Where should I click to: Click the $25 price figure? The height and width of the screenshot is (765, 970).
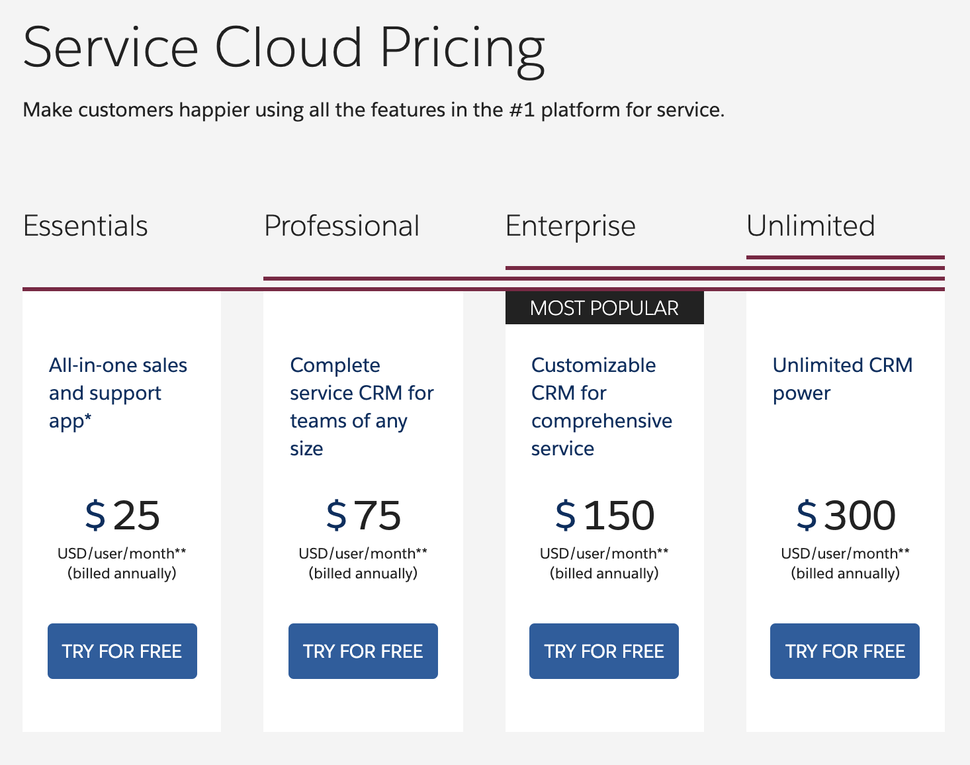[x=122, y=516]
